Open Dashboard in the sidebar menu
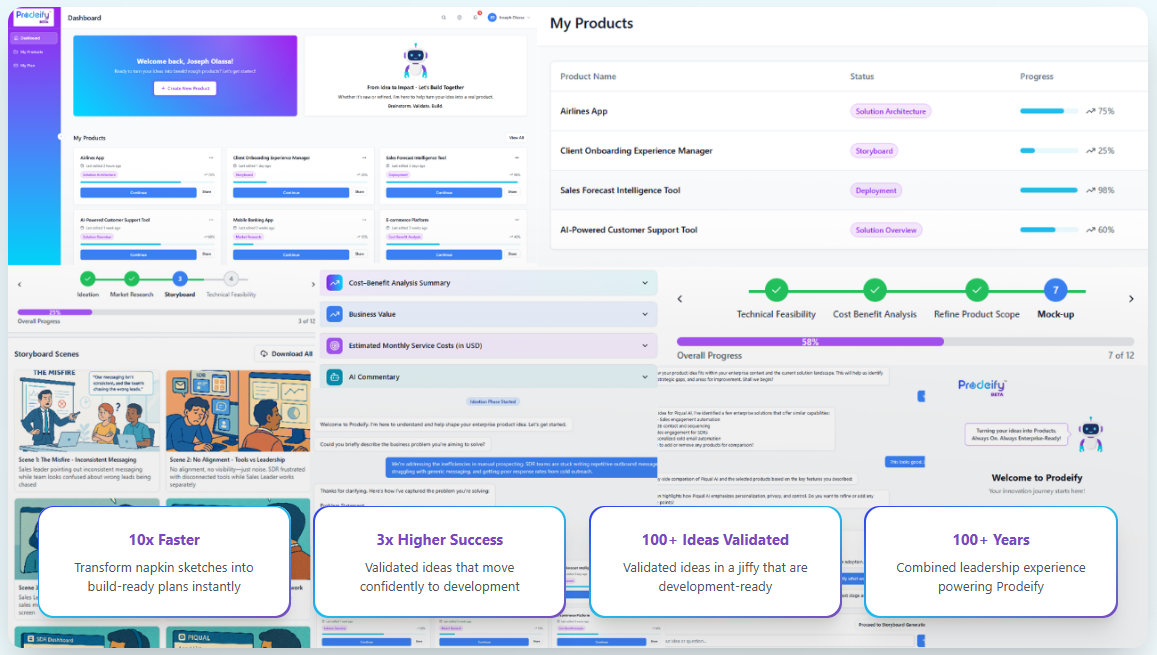The image size is (1157, 655). 33,38
